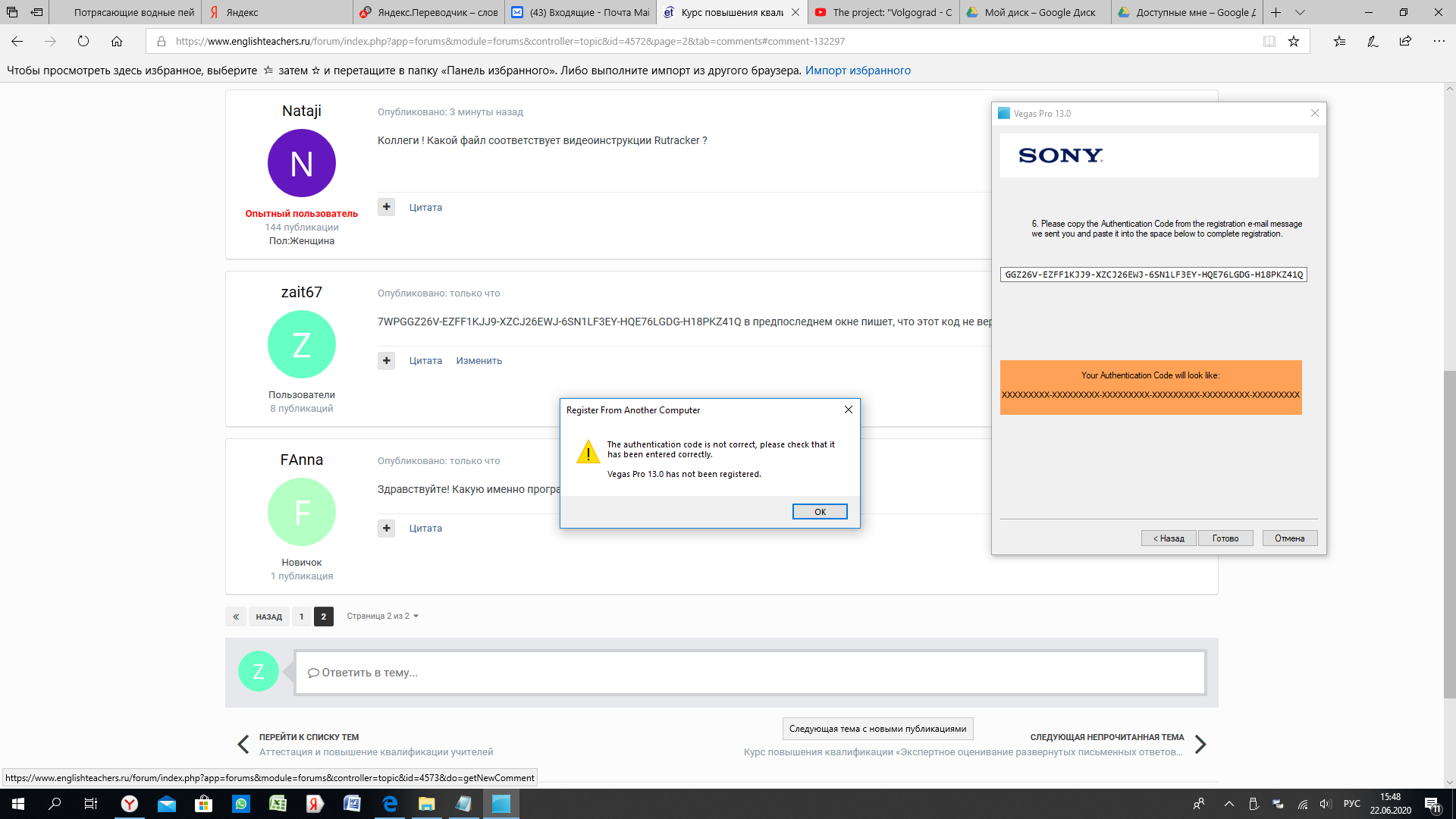This screenshot has width=1456, height=819.
Task: Go to the first page double-arrow icon
Action: click(x=236, y=617)
